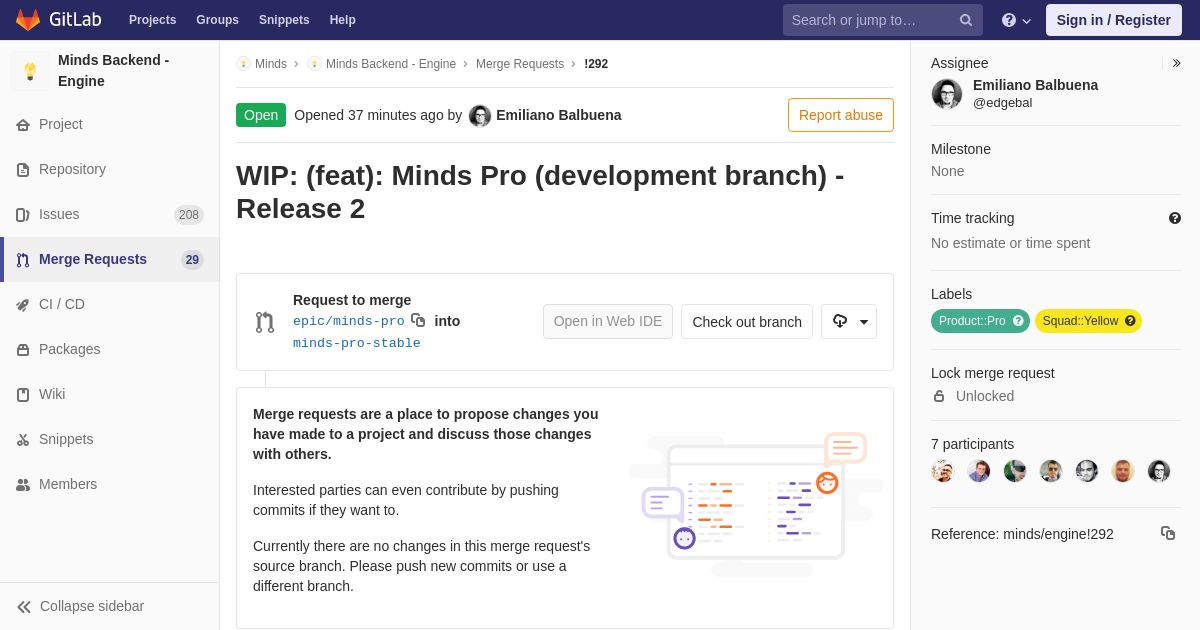Copy the source branch name icon
Screen dimensions: 1200x630
pyautogui.click(x=418, y=320)
